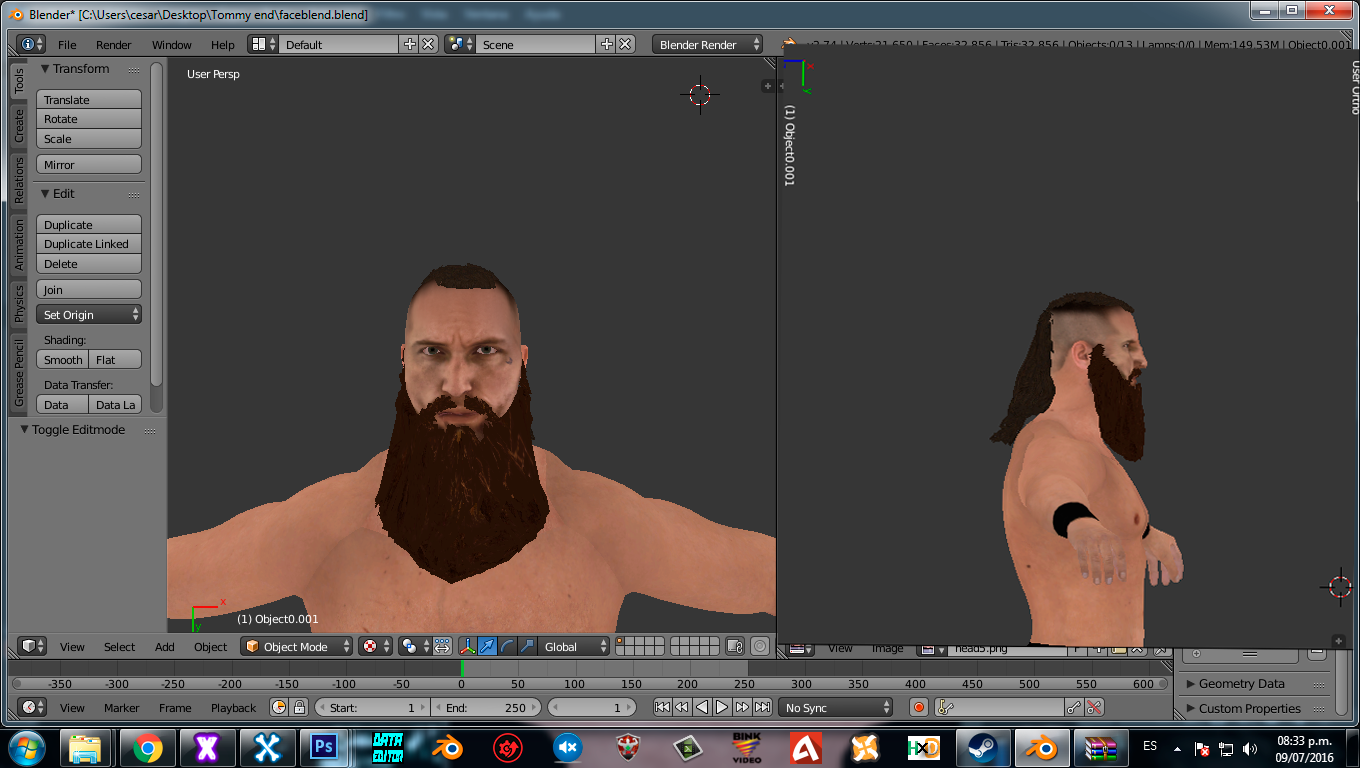The image size is (1360, 768).
Task: Open the Global orientation dropdown
Action: 574,646
